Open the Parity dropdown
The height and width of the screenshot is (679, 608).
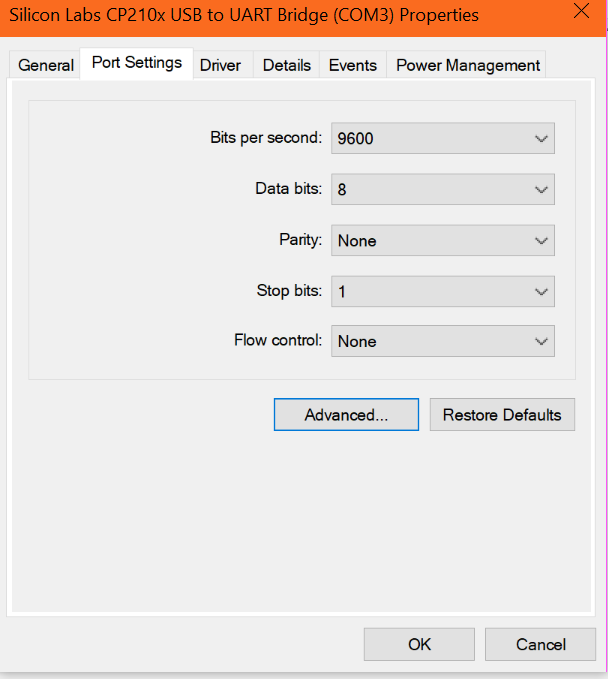[442, 240]
